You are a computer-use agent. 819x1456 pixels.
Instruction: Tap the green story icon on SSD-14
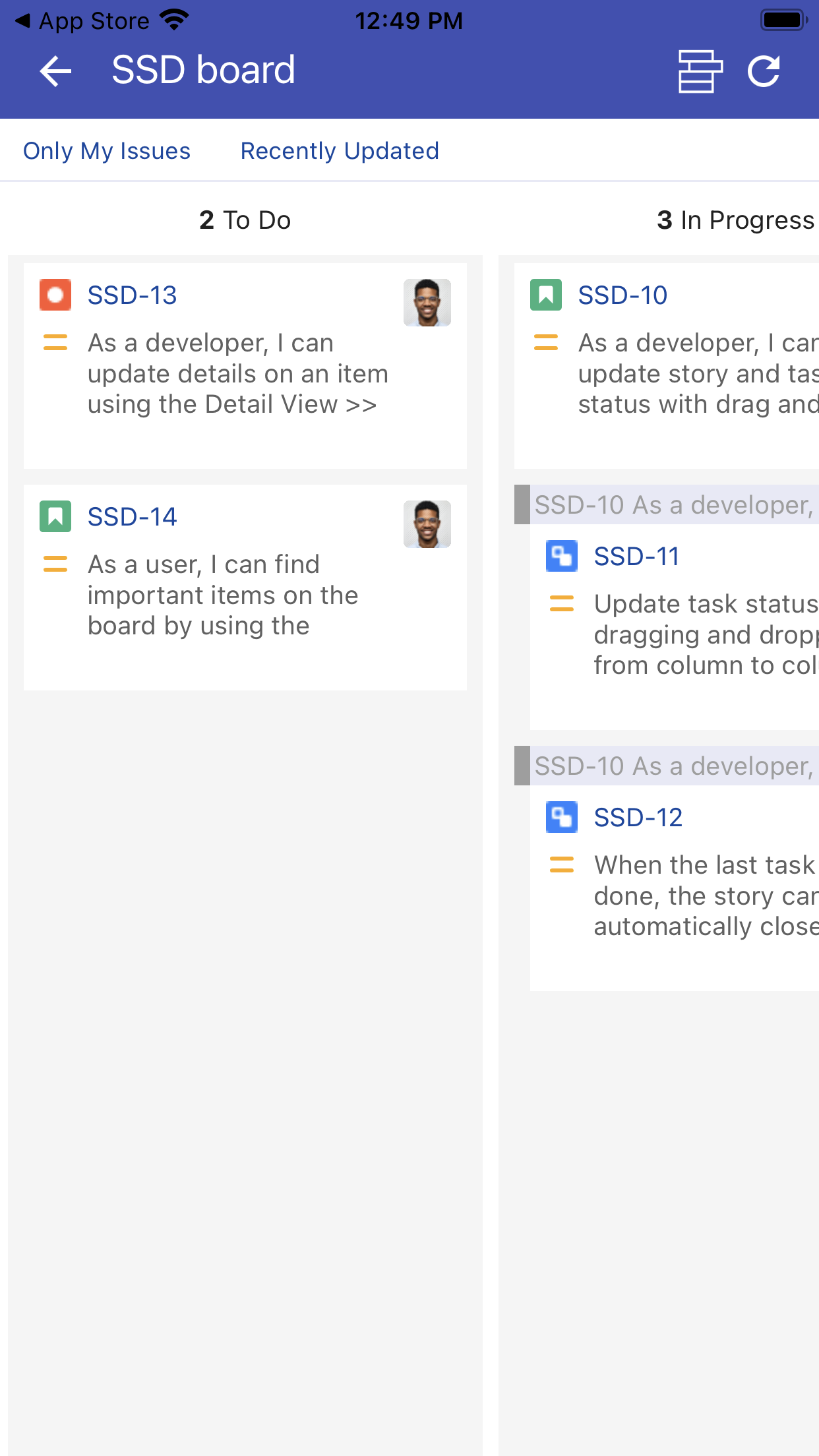pos(55,516)
